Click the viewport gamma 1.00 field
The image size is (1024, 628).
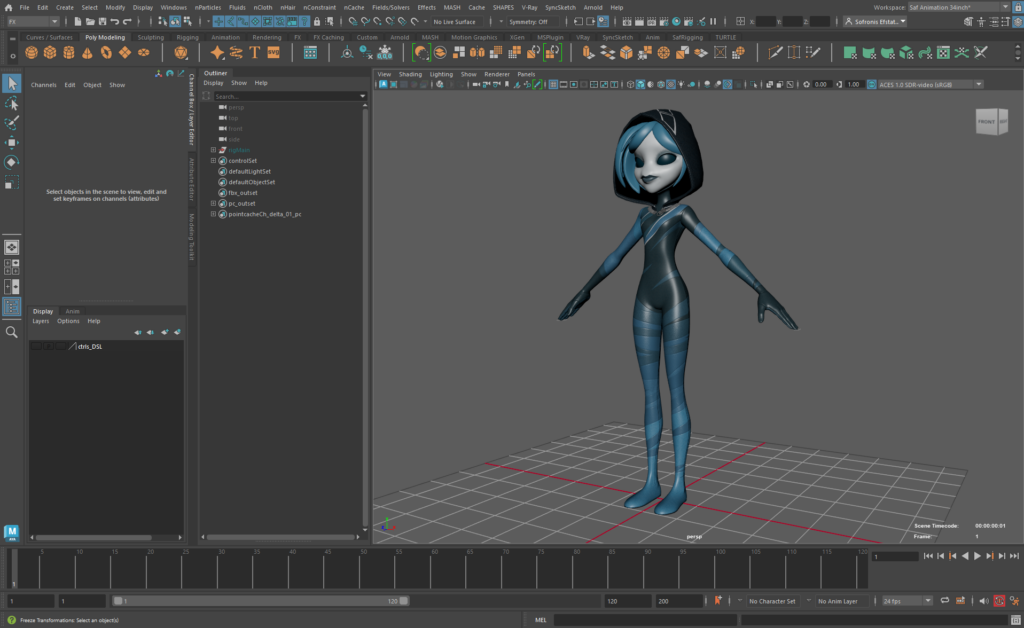pos(853,84)
